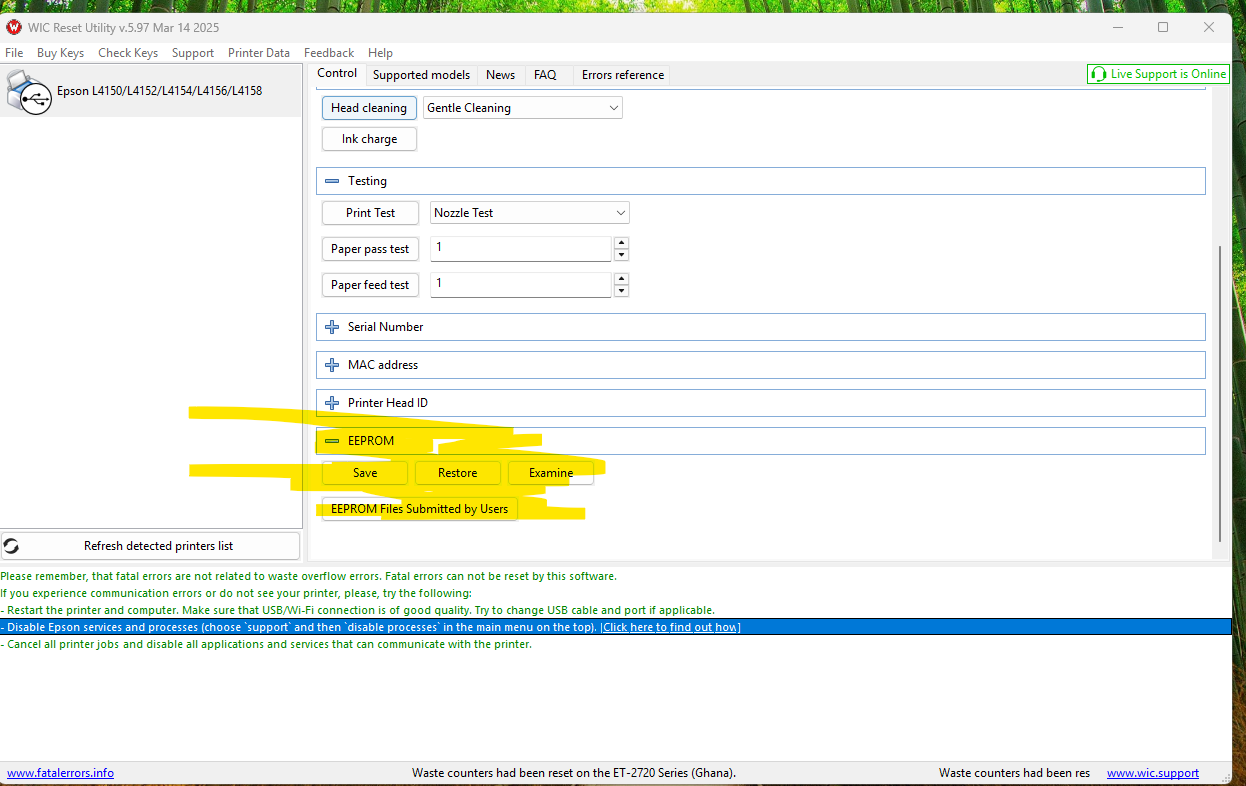Open the File menu

pos(14,53)
